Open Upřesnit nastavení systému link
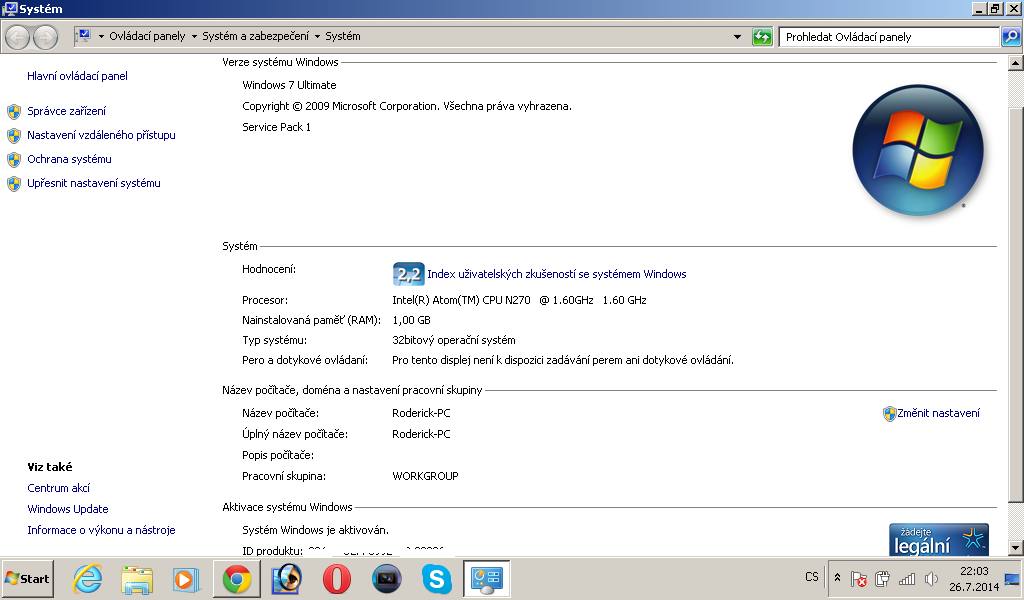Image resolution: width=1024 pixels, height=600 pixels. pyautogui.click(x=93, y=184)
